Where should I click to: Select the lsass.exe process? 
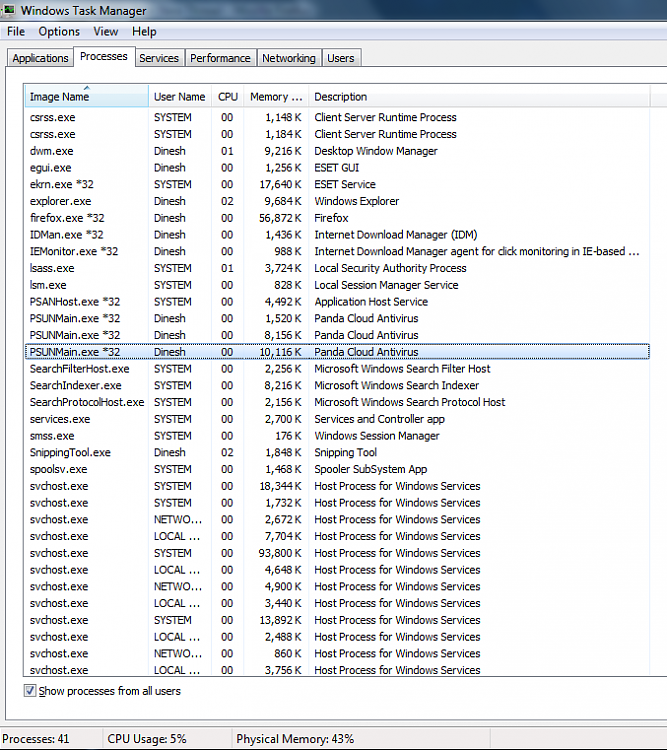click(x=337, y=268)
